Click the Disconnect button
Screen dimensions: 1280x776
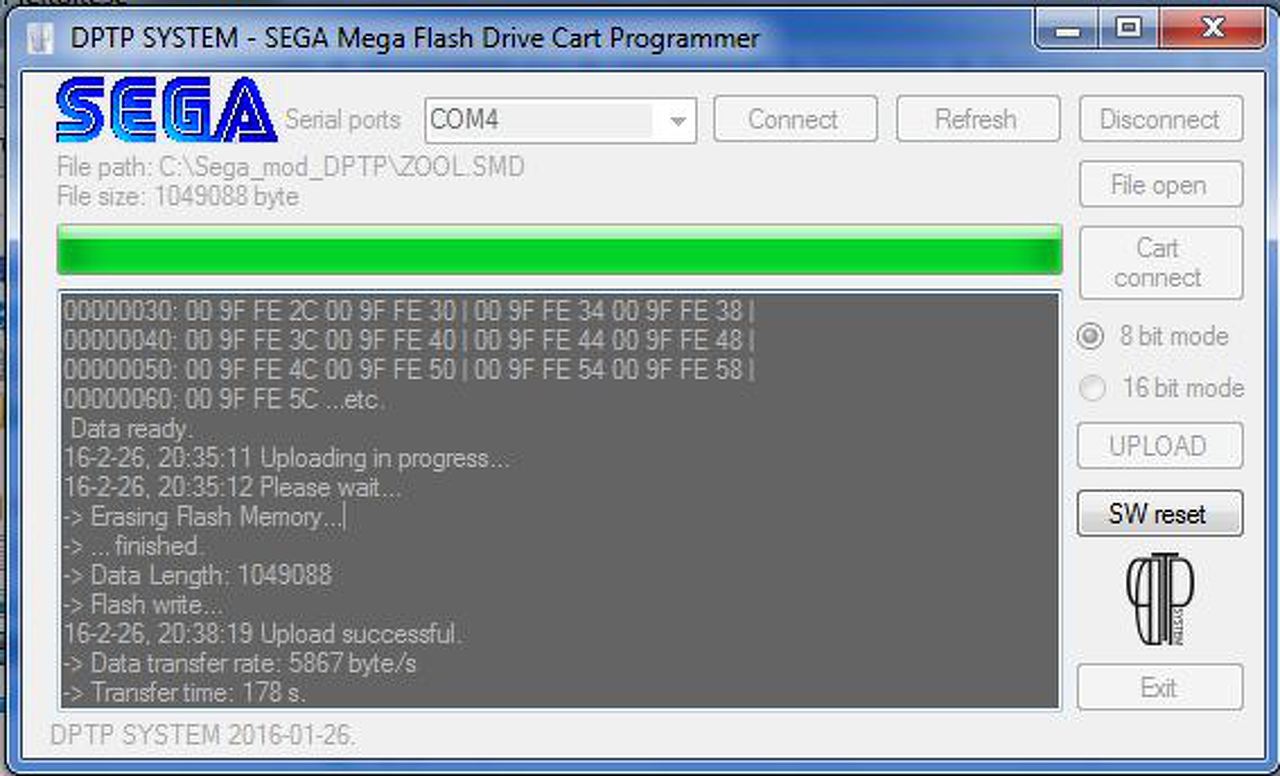1161,120
